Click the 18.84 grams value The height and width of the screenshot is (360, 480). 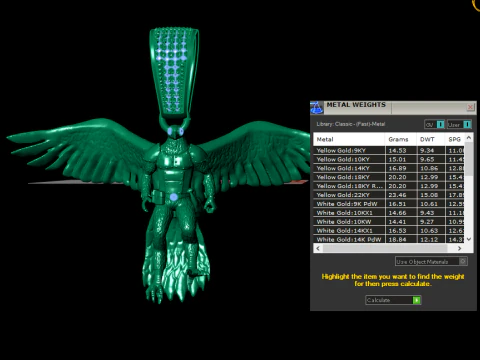pos(397,239)
